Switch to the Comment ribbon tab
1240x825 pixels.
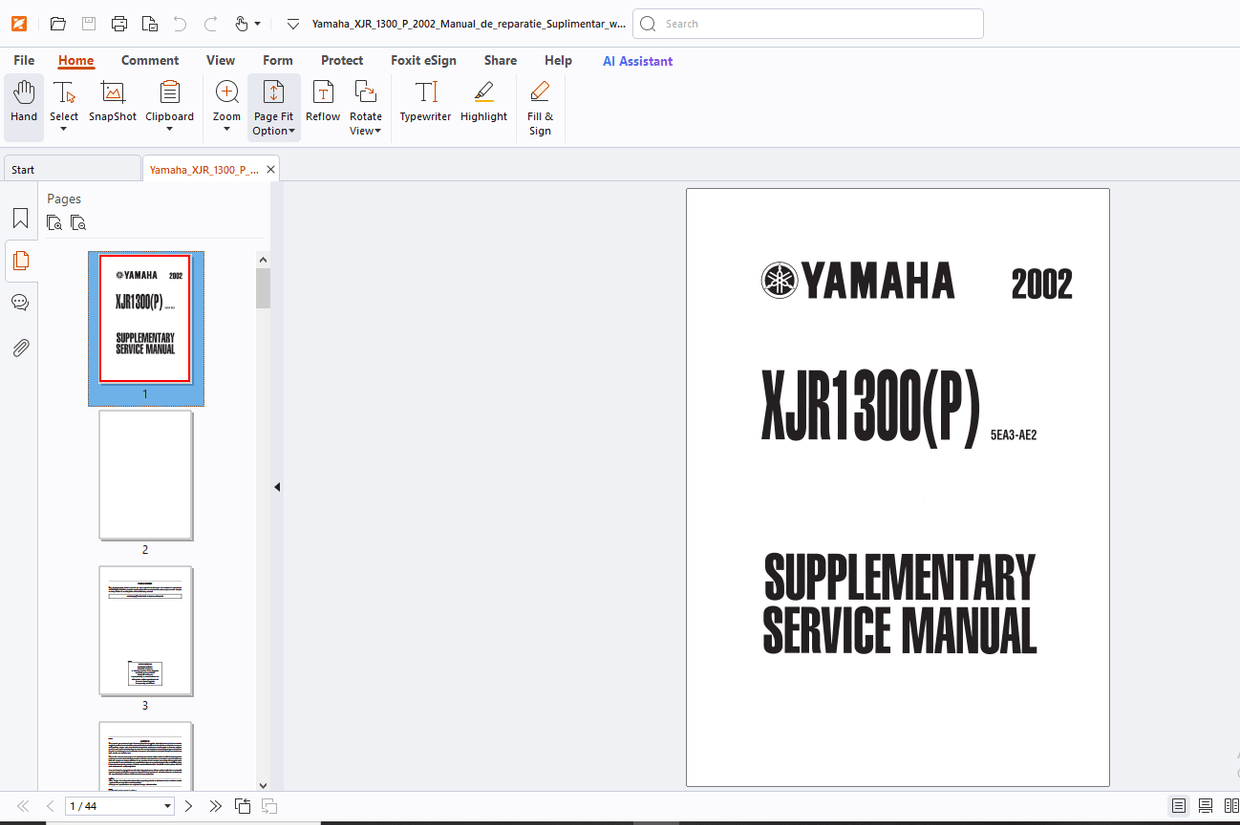click(x=150, y=60)
